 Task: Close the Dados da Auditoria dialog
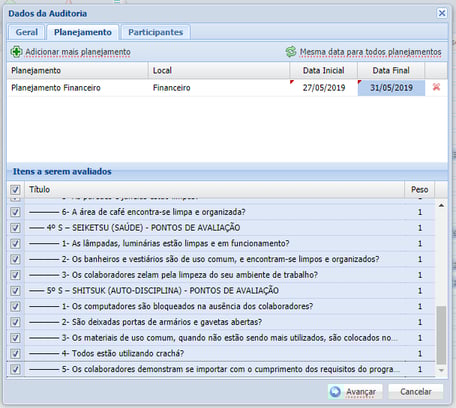442,13
